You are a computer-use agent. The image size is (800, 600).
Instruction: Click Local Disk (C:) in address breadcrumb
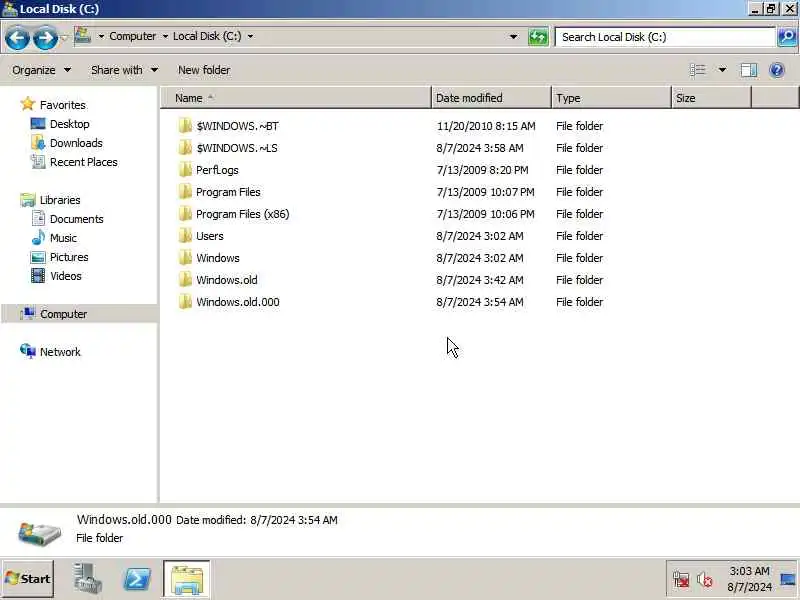coord(207,36)
